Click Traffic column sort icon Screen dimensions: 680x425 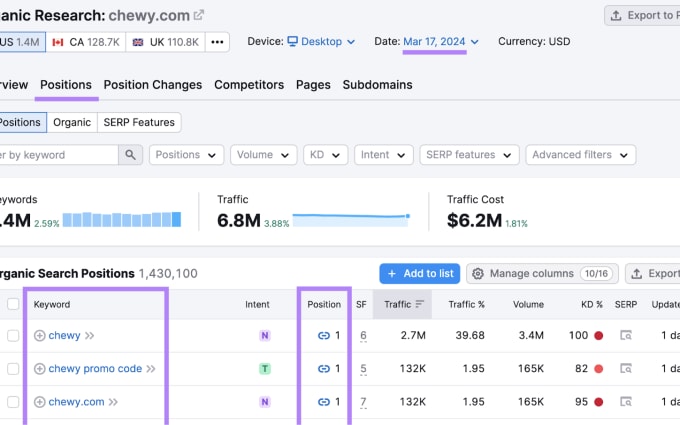coord(419,304)
